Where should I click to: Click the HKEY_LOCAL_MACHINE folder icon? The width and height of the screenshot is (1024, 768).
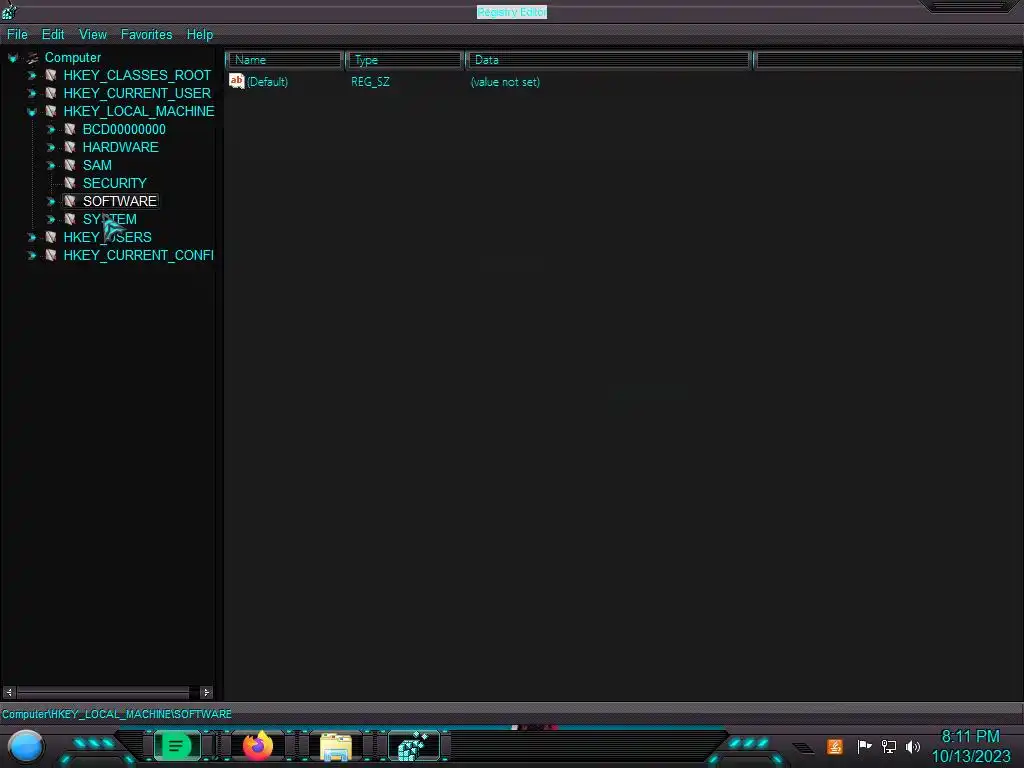tap(50, 111)
